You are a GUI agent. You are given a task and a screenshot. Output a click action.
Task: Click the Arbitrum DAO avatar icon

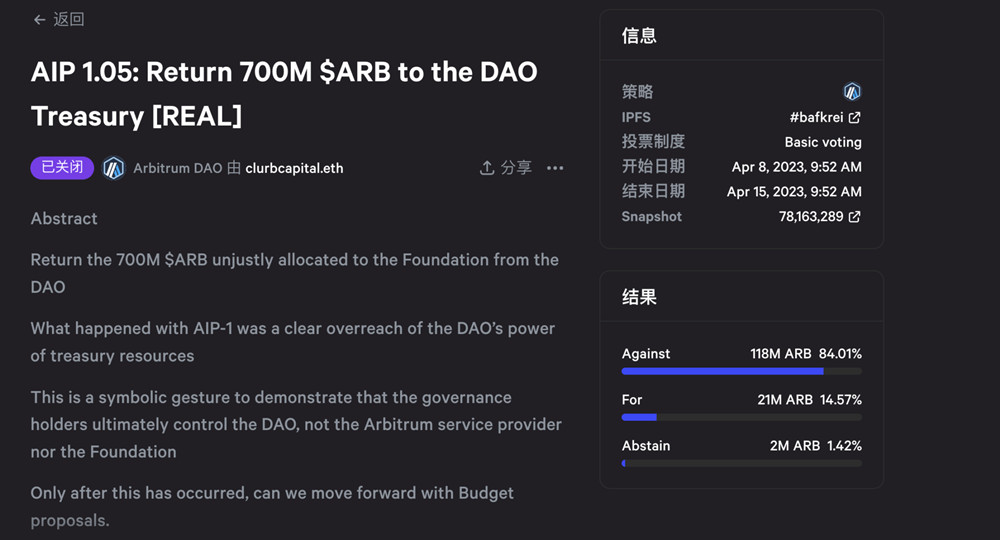click(x=114, y=168)
